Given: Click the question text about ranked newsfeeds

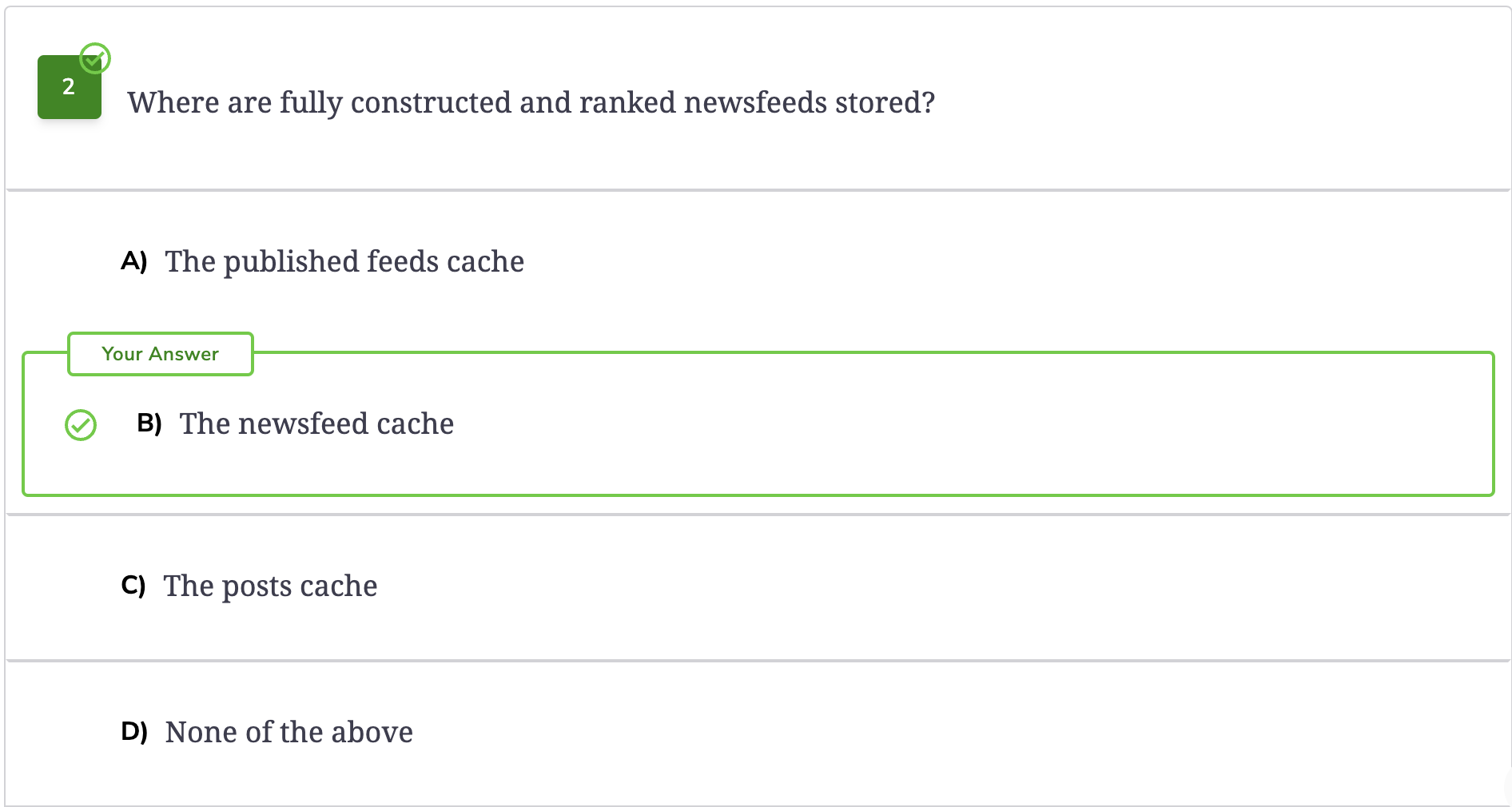Looking at the screenshot, I should (x=531, y=102).
